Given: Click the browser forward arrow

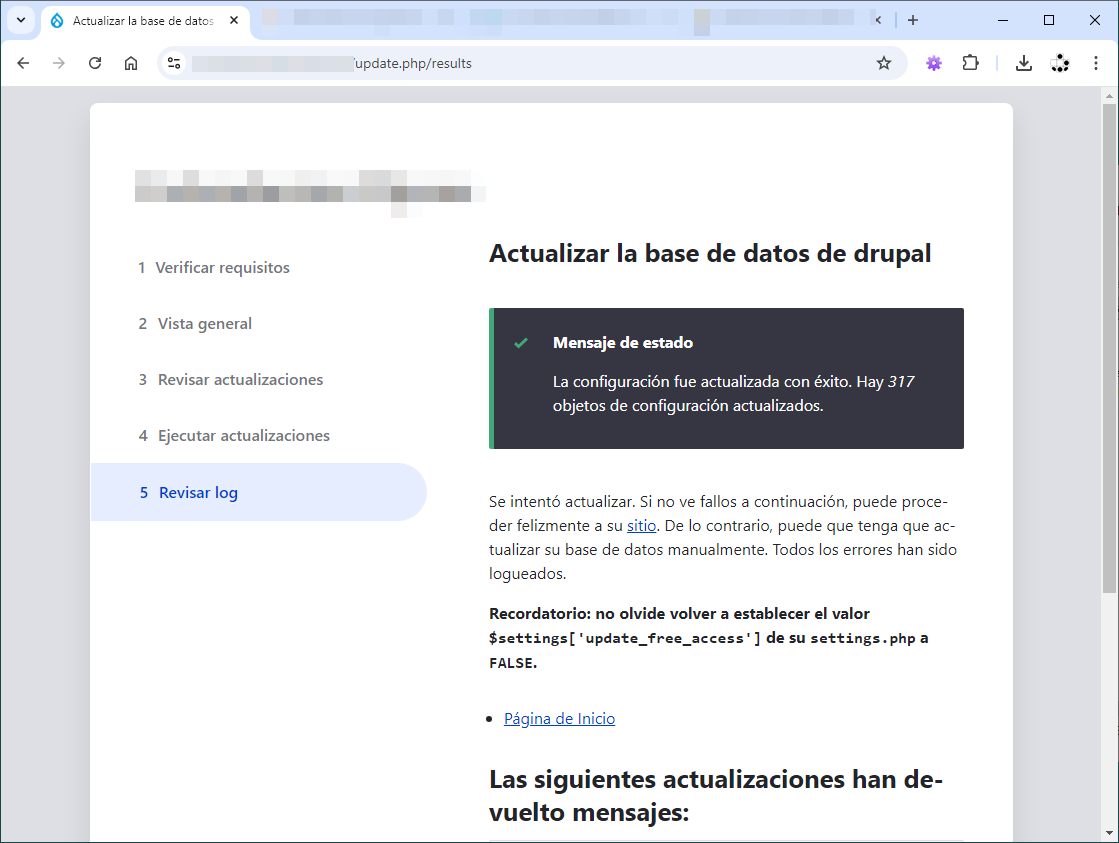Looking at the screenshot, I should (59, 63).
